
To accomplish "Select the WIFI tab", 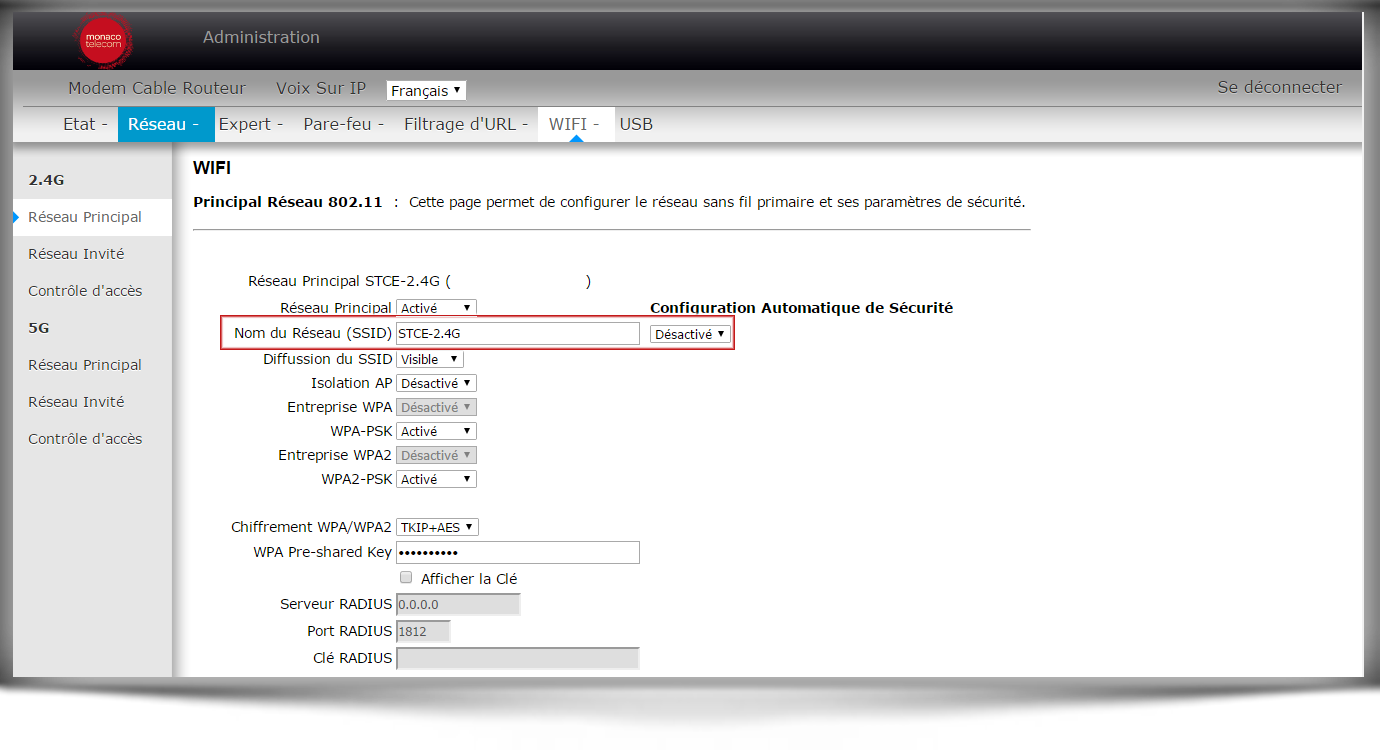I will 574,124.
